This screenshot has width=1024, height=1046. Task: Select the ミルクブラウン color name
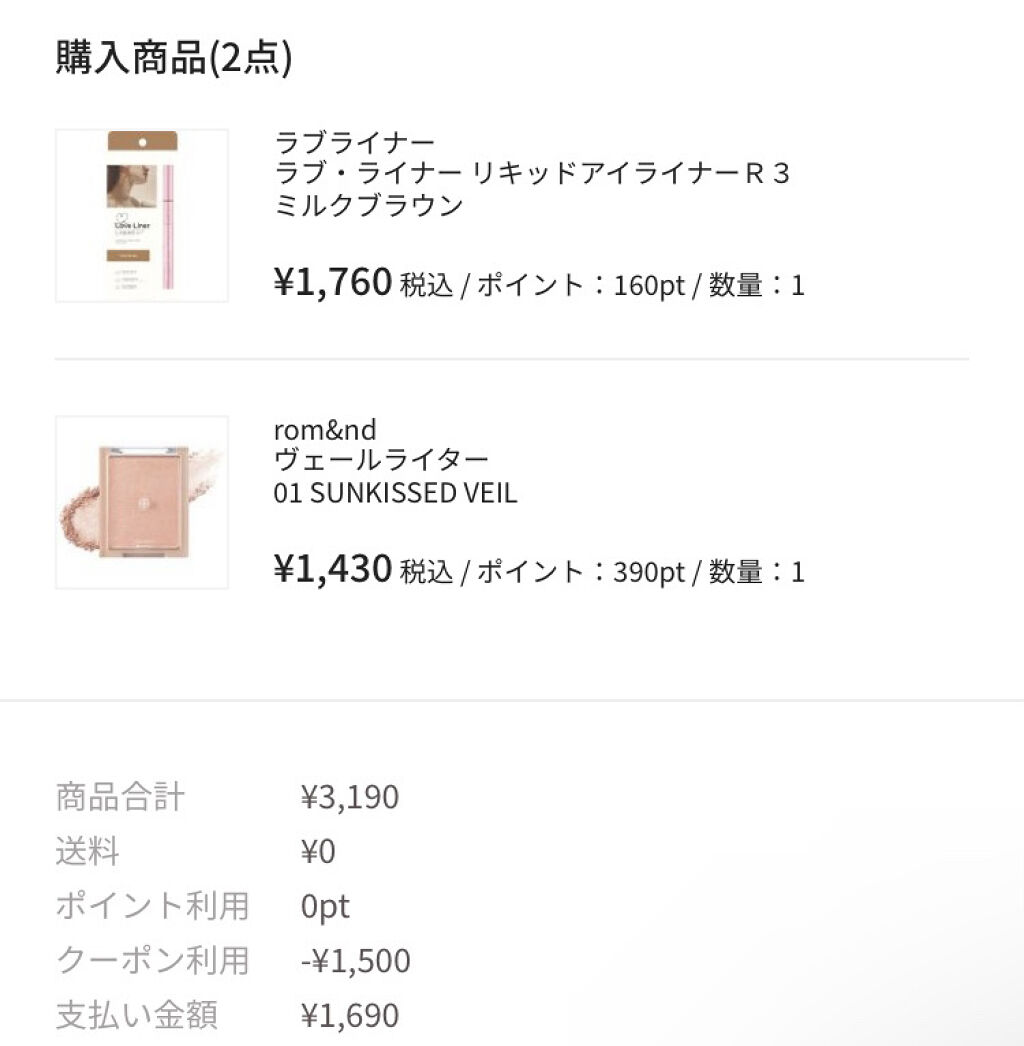[368, 205]
